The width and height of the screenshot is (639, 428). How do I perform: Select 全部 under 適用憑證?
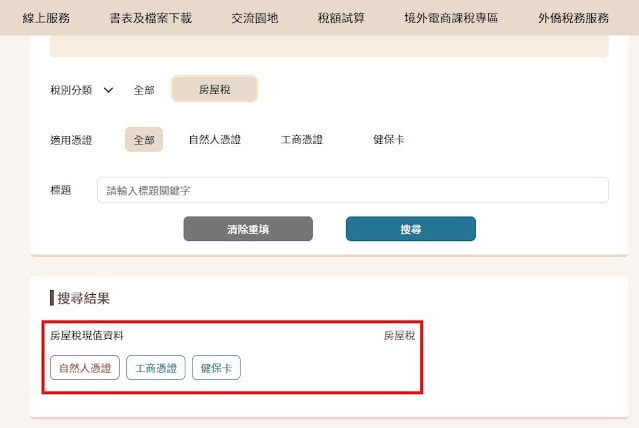[x=144, y=139]
